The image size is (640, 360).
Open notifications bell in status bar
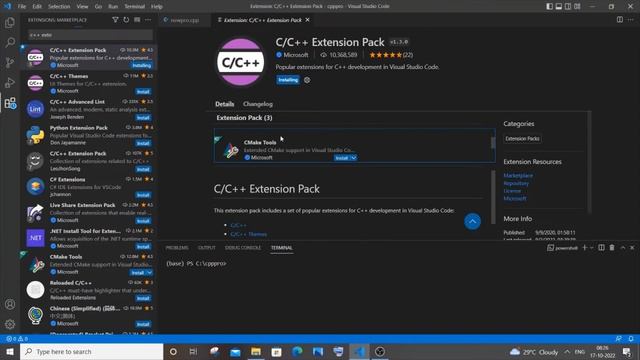(631, 339)
